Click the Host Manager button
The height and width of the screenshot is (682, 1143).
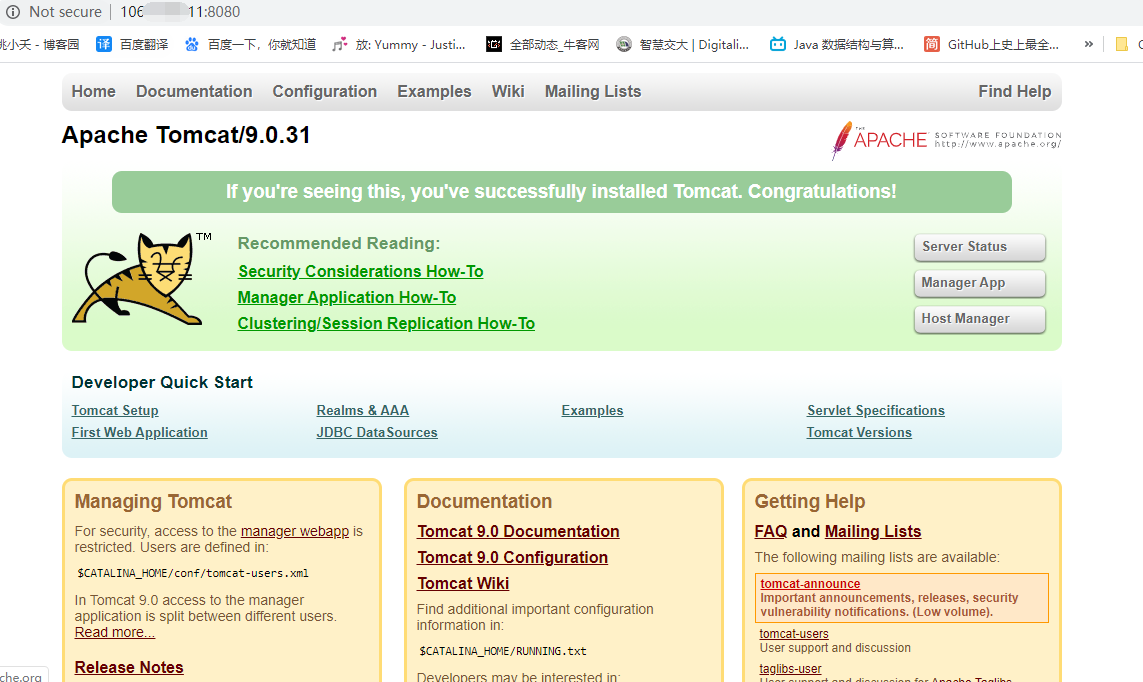click(x=980, y=319)
